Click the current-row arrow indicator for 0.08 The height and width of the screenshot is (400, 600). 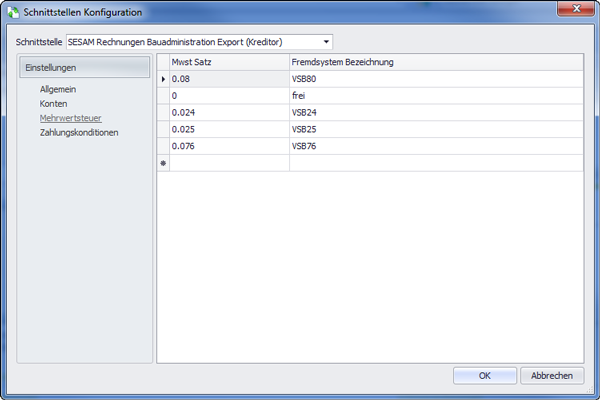click(x=163, y=79)
